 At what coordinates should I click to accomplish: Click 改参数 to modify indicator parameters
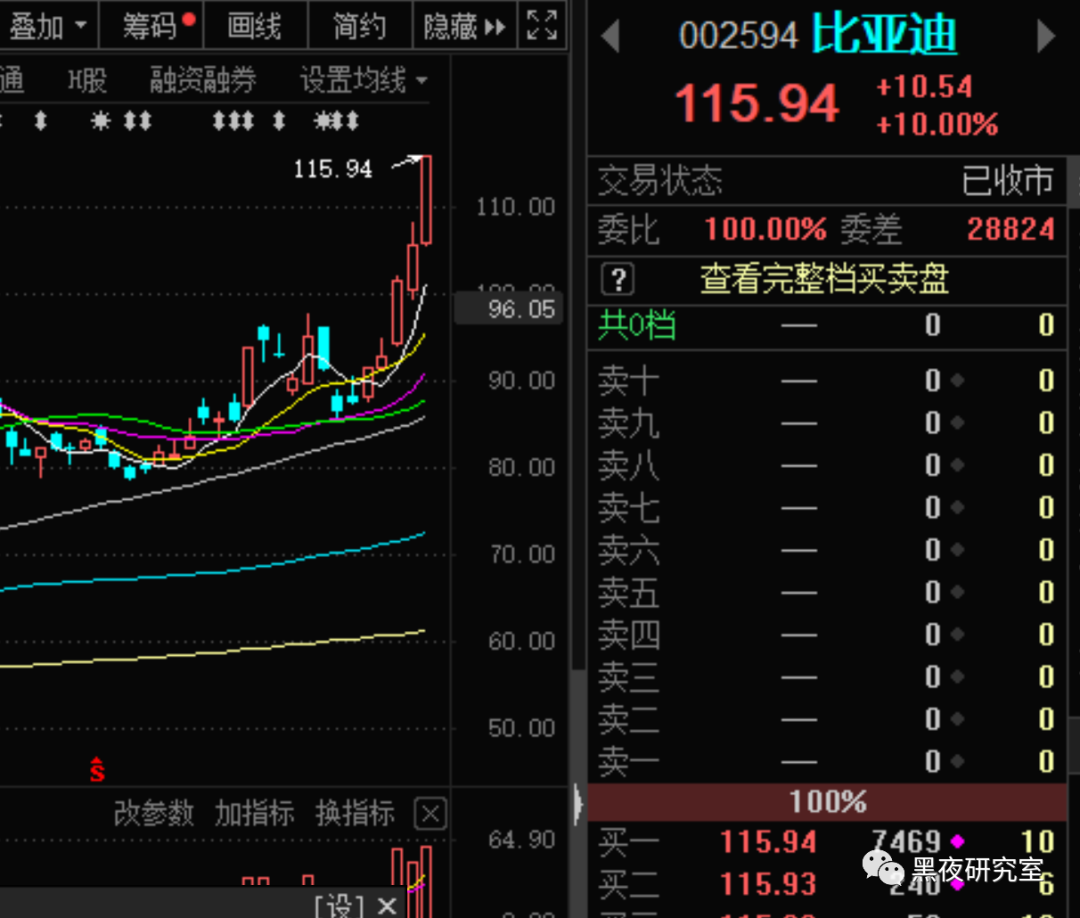coord(154,813)
